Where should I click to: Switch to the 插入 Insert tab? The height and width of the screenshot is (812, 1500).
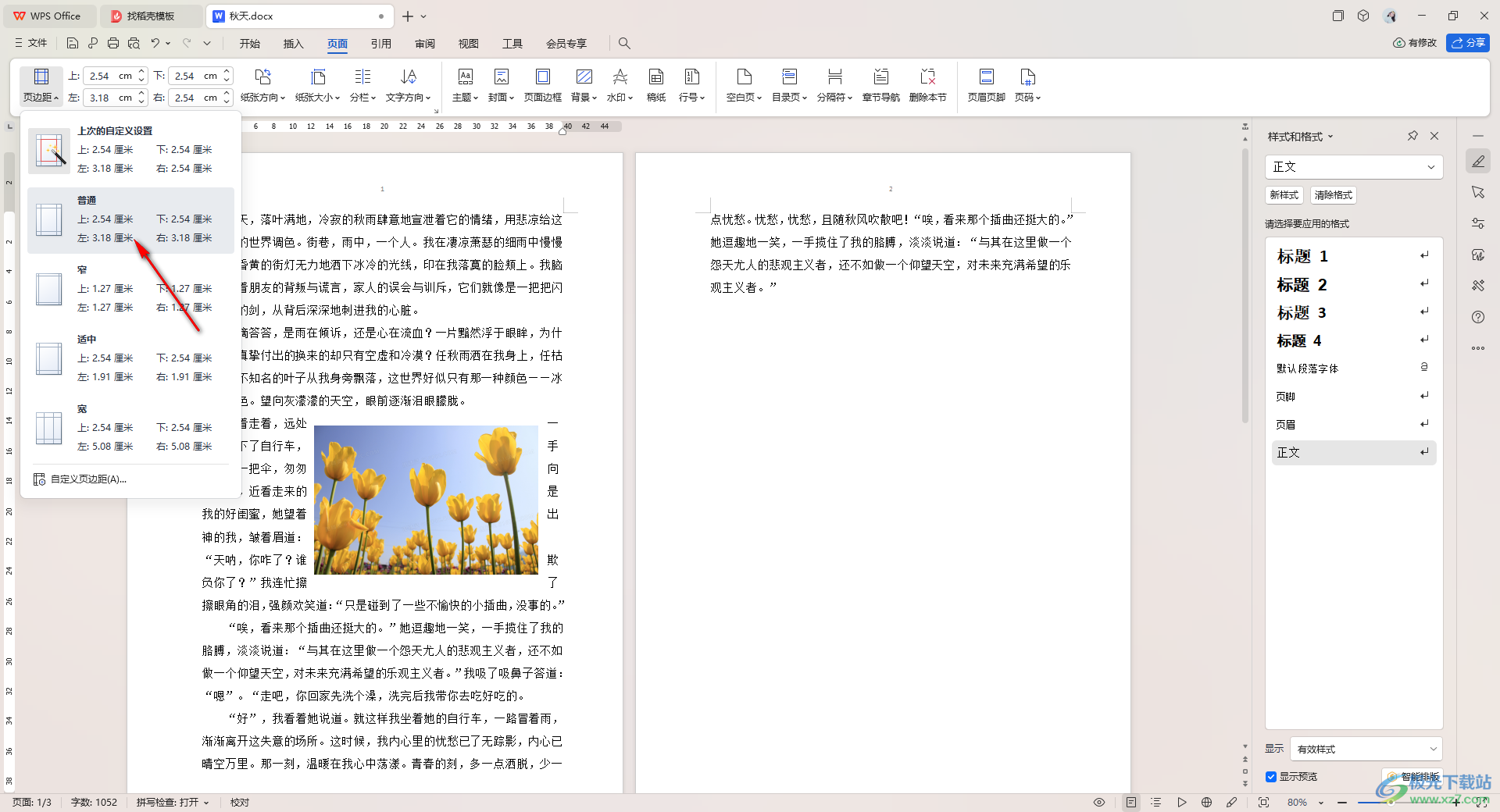293,44
